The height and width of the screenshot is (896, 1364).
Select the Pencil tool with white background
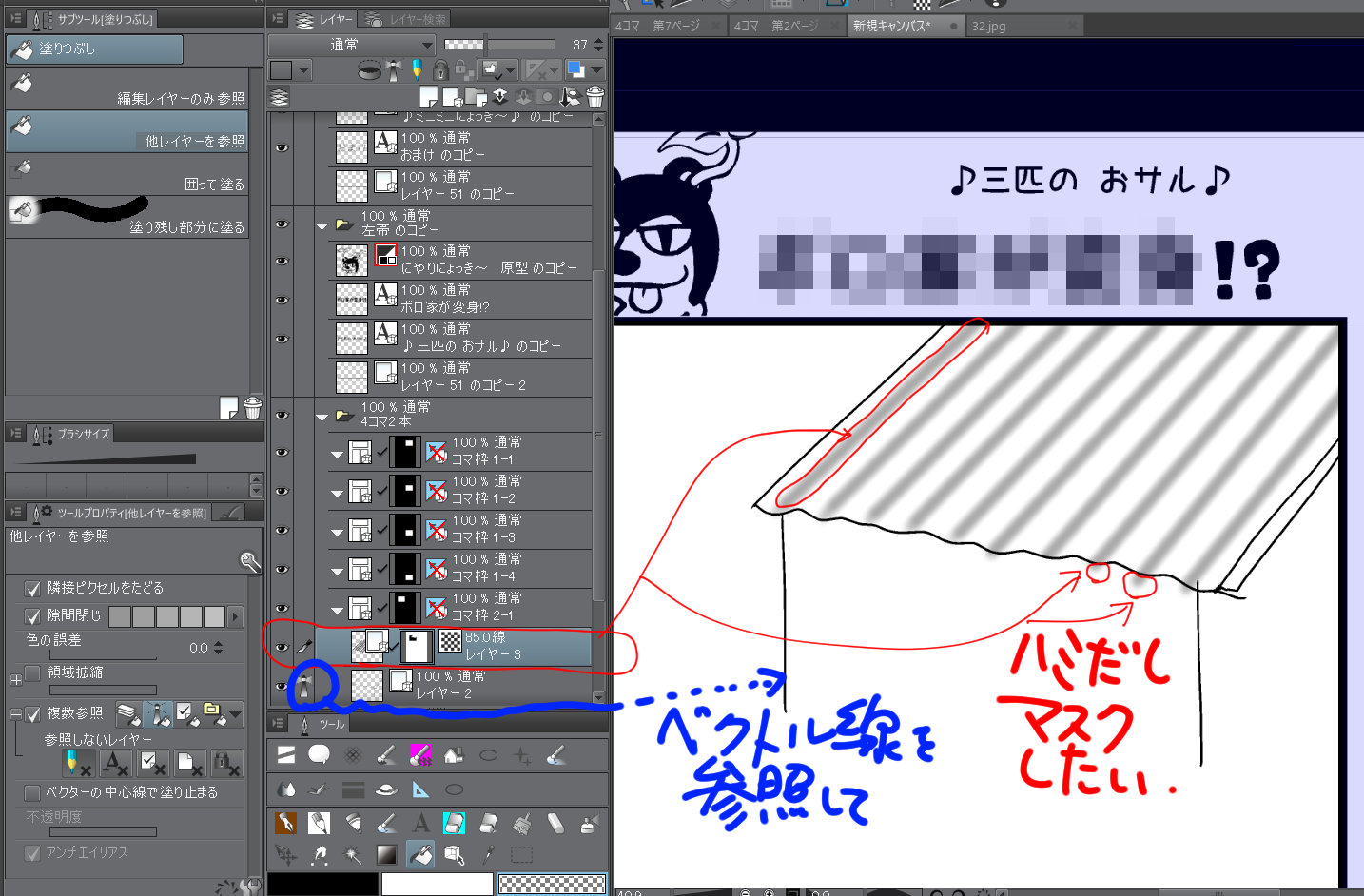pos(319,824)
